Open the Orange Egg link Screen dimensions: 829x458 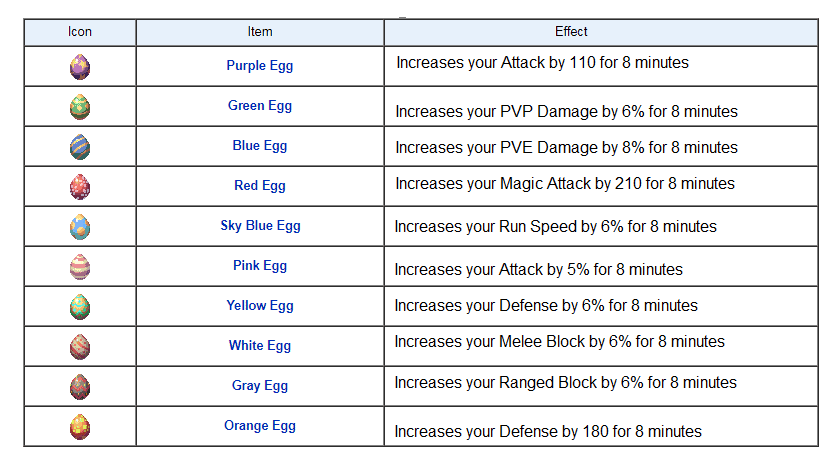(x=260, y=426)
